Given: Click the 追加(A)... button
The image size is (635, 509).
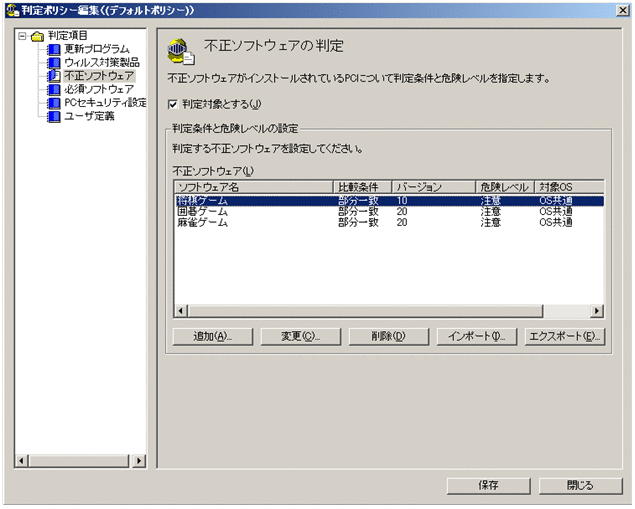Looking at the screenshot, I should 213,336.
